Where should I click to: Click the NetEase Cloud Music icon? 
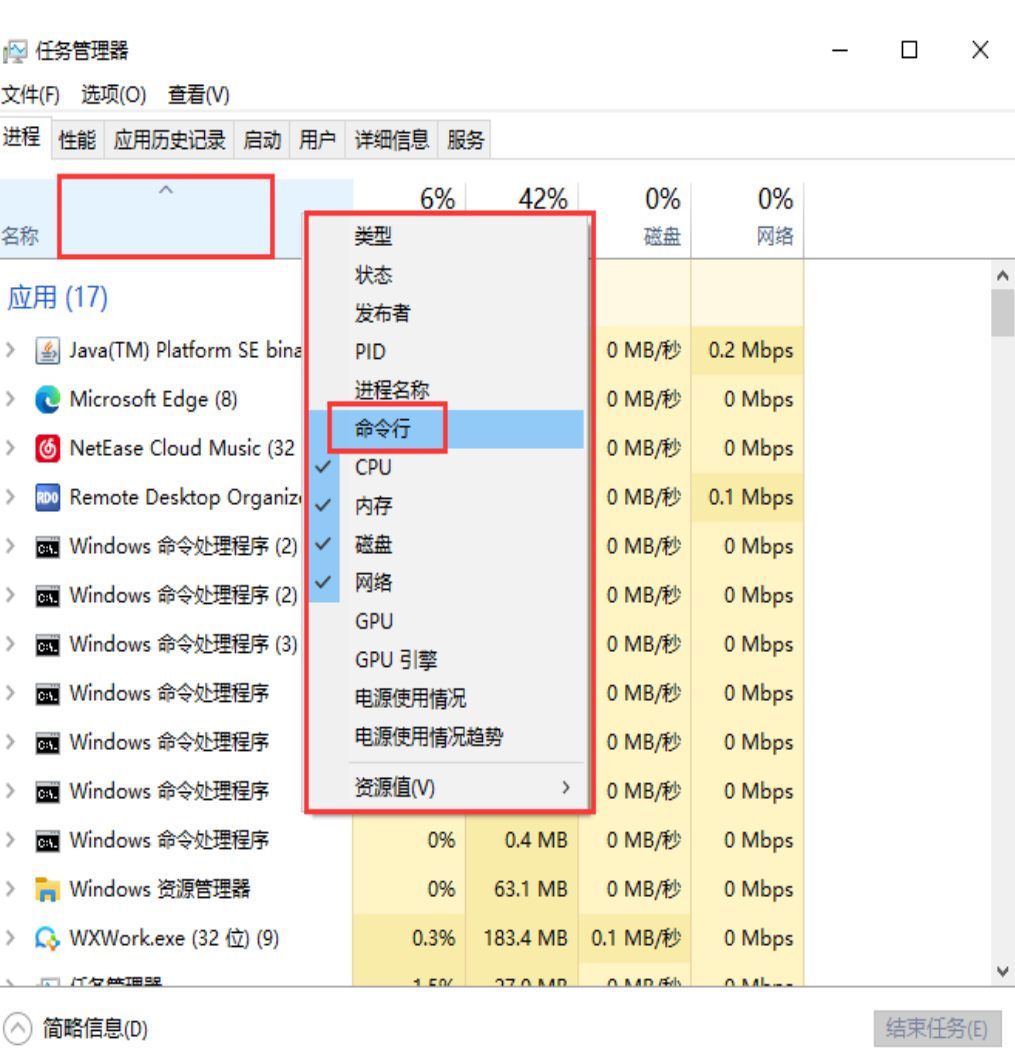tap(47, 449)
